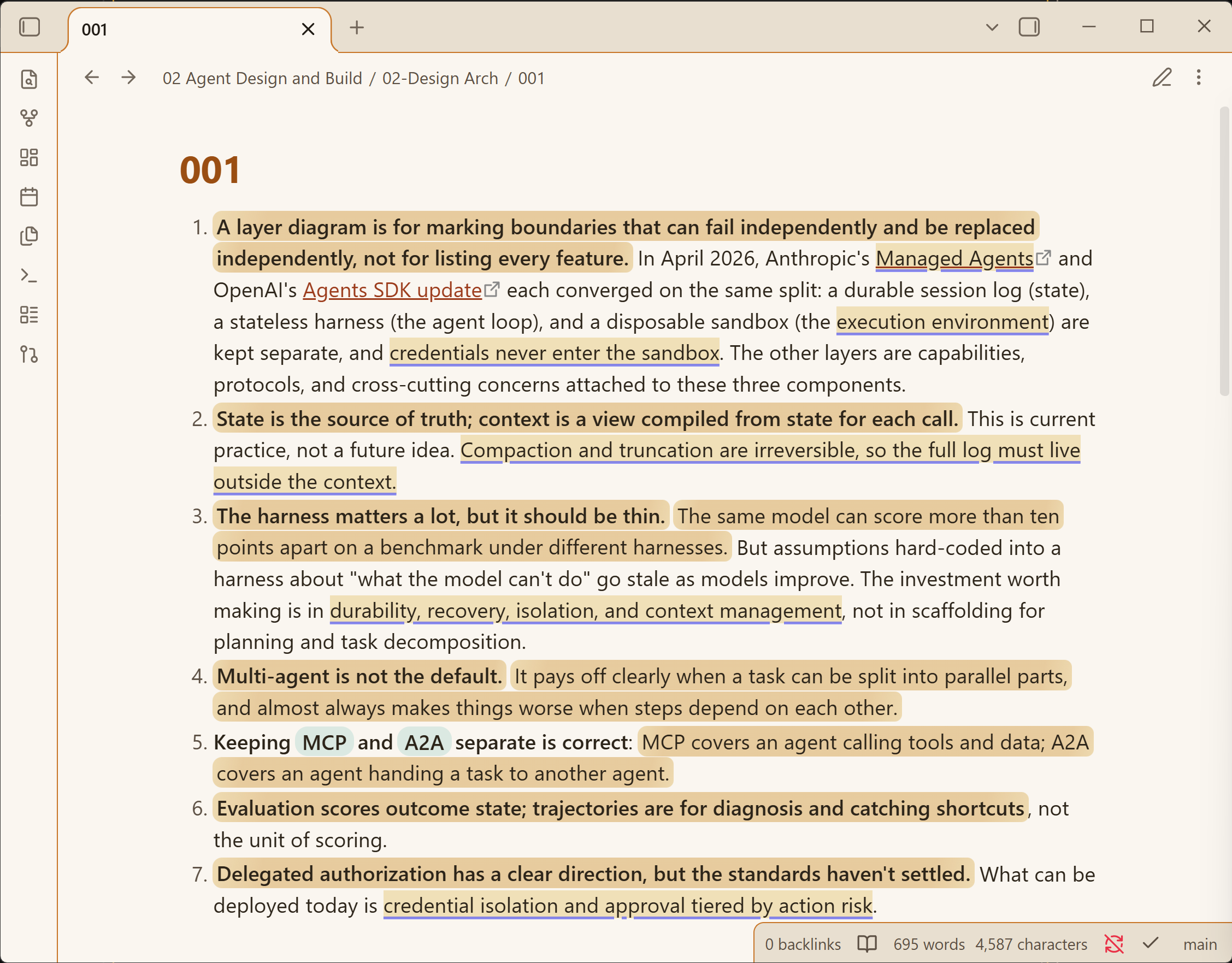1232x963 pixels.
Task: Click the vertical scrollbar thumb
Action: (x=1224, y=251)
